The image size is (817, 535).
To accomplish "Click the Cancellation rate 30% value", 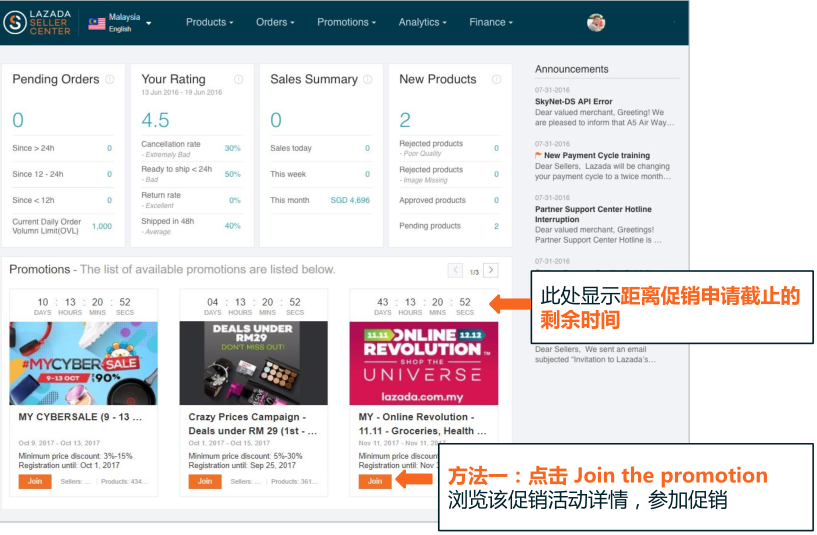I will click(232, 148).
